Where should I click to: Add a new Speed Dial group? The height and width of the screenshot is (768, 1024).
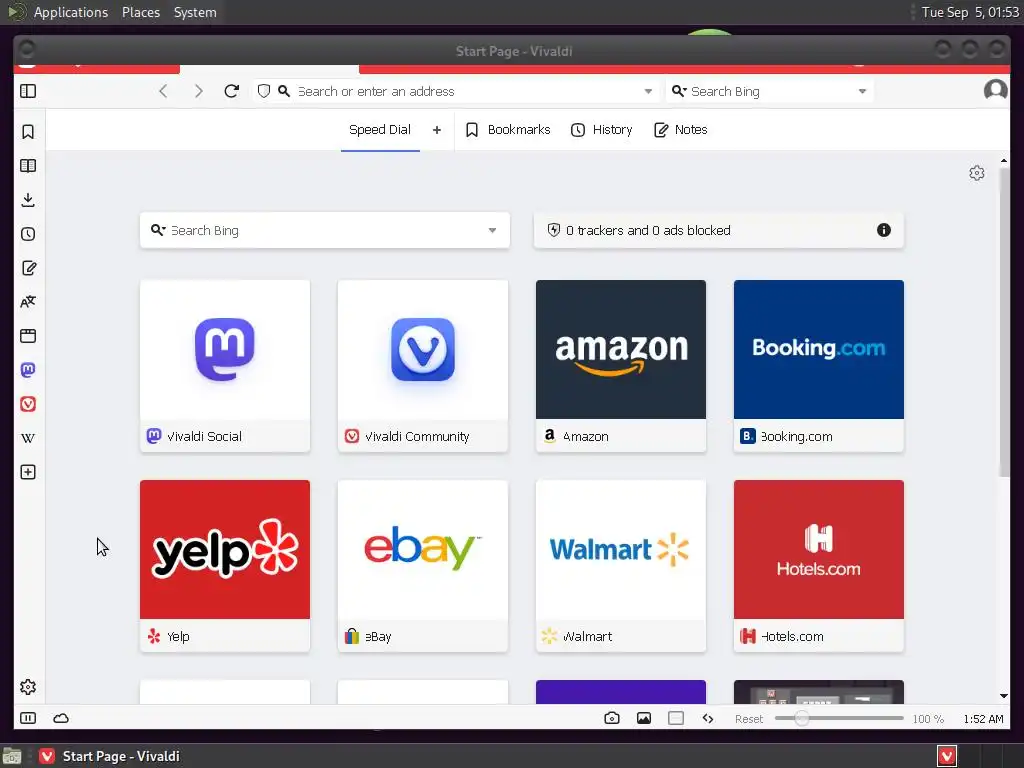coord(437,130)
